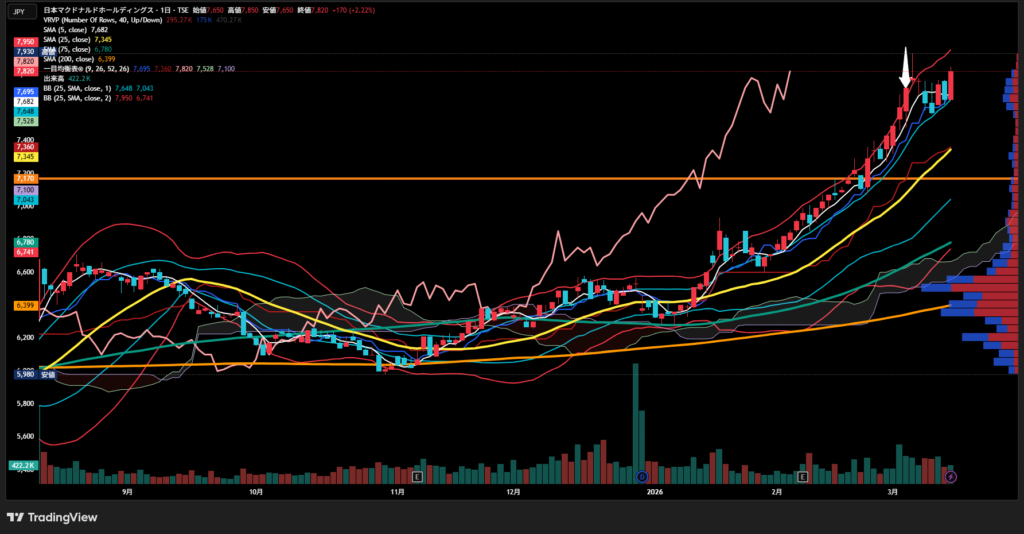Click the earnings E marker in November
Image resolution: width=1024 pixels, height=534 pixels.
pos(417,477)
